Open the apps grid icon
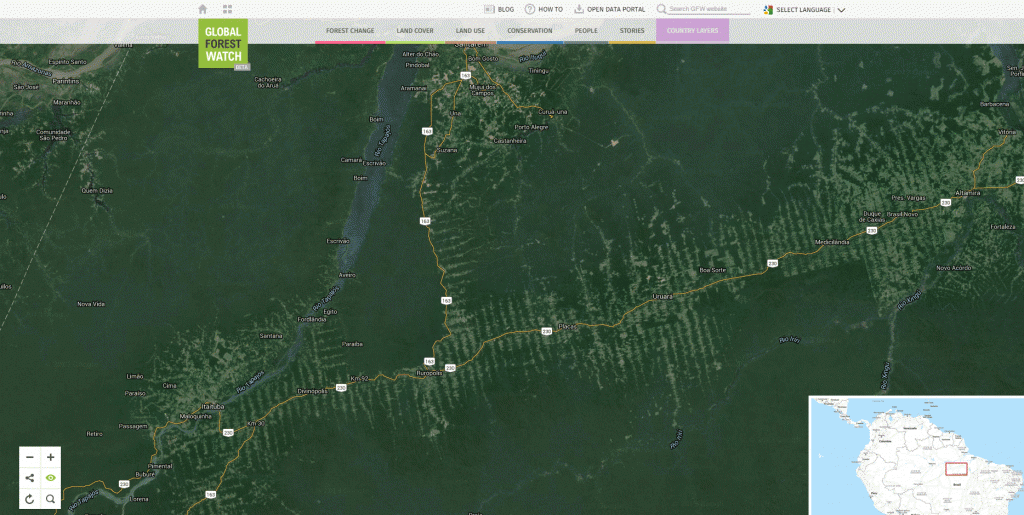1024x515 pixels. tap(227, 9)
